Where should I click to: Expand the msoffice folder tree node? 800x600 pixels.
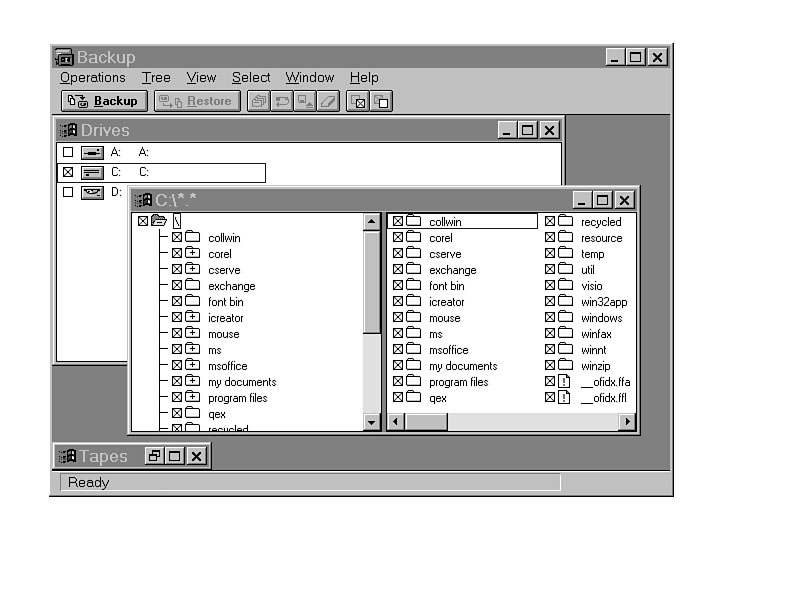193,366
